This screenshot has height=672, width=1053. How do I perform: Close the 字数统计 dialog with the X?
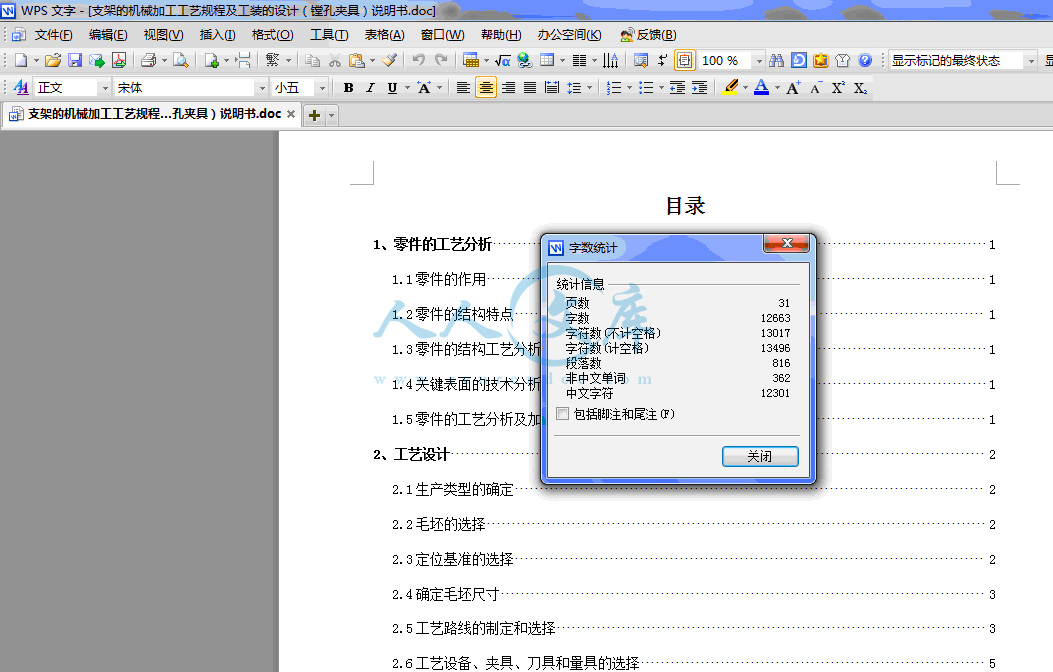click(787, 243)
